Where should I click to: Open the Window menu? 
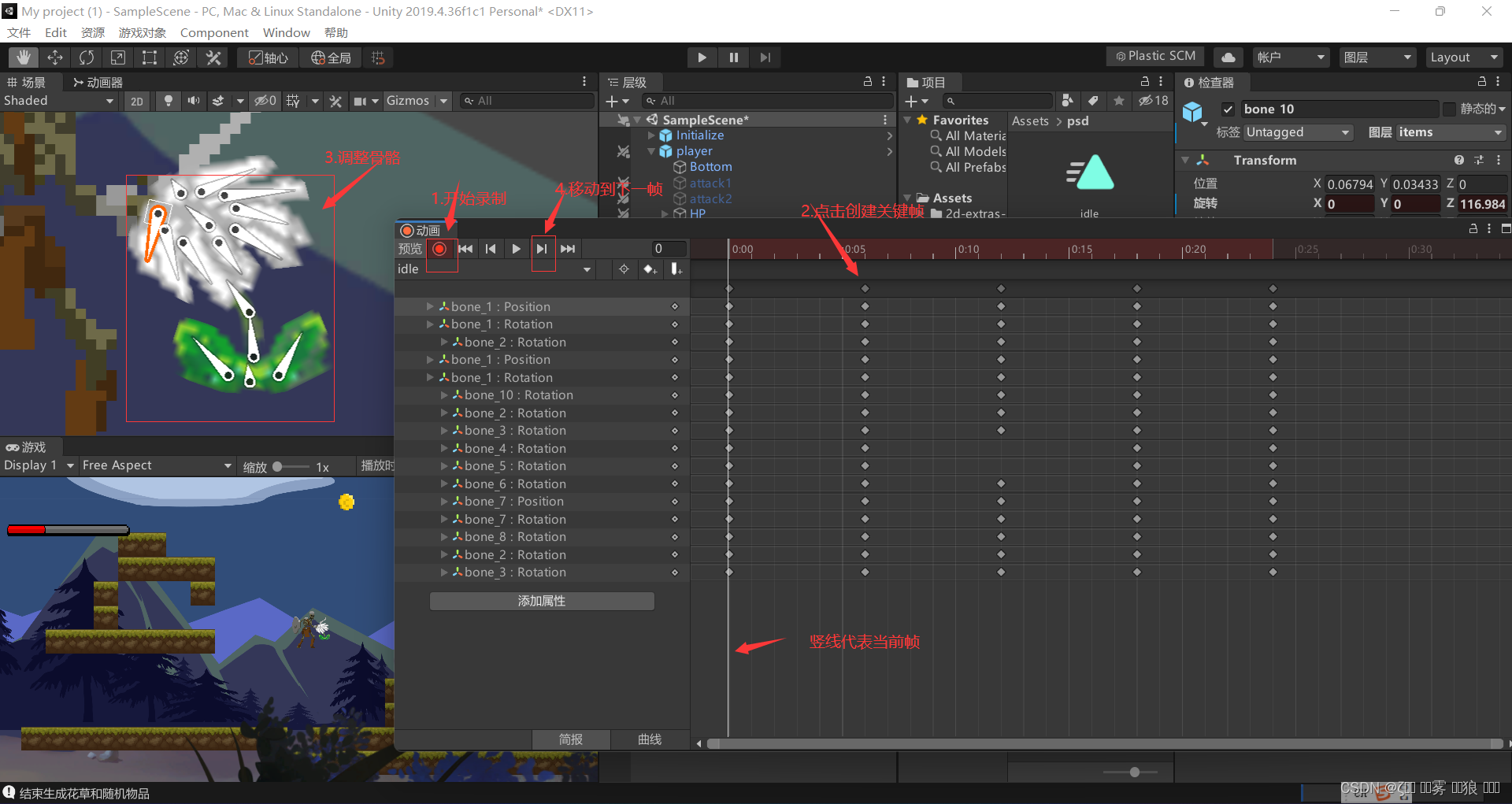pyautogui.click(x=287, y=32)
